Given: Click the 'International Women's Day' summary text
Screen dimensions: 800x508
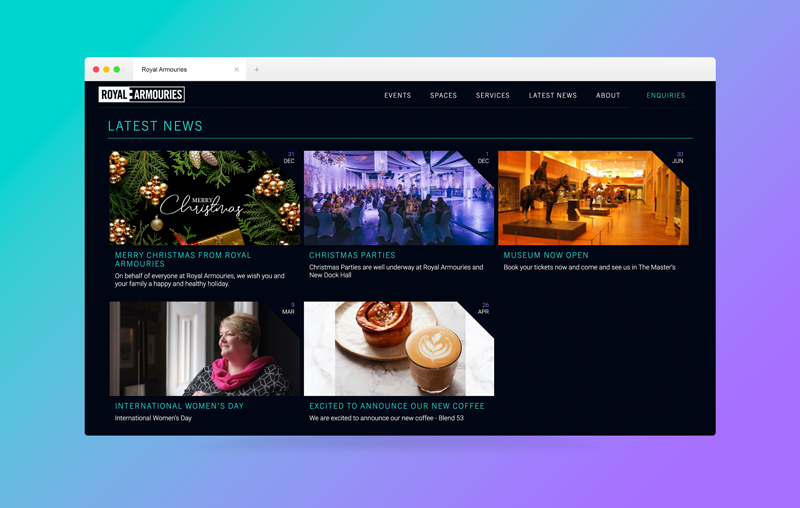Looking at the screenshot, I should tap(153, 418).
